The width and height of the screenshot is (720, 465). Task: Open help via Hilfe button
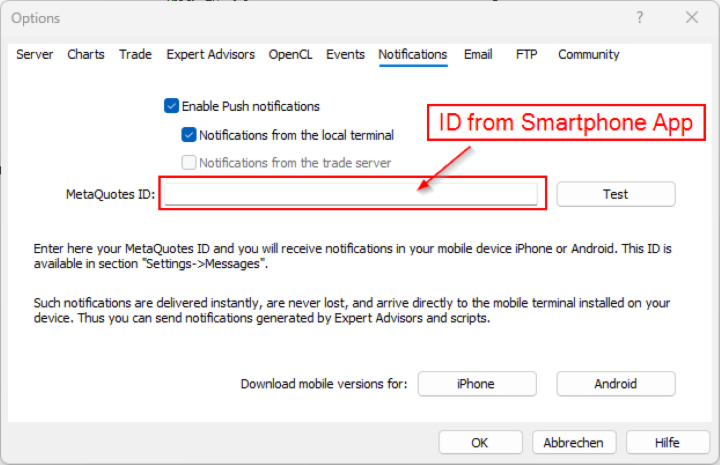pyautogui.click(x=667, y=443)
